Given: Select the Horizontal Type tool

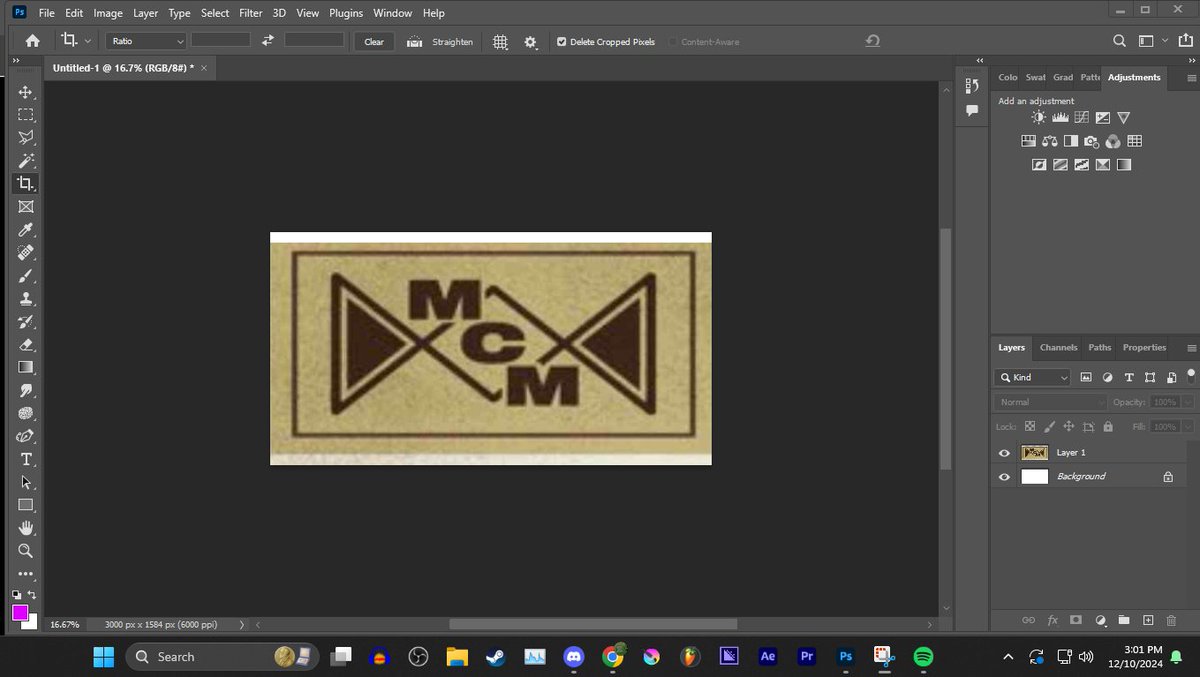Looking at the screenshot, I should pos(26,459).
